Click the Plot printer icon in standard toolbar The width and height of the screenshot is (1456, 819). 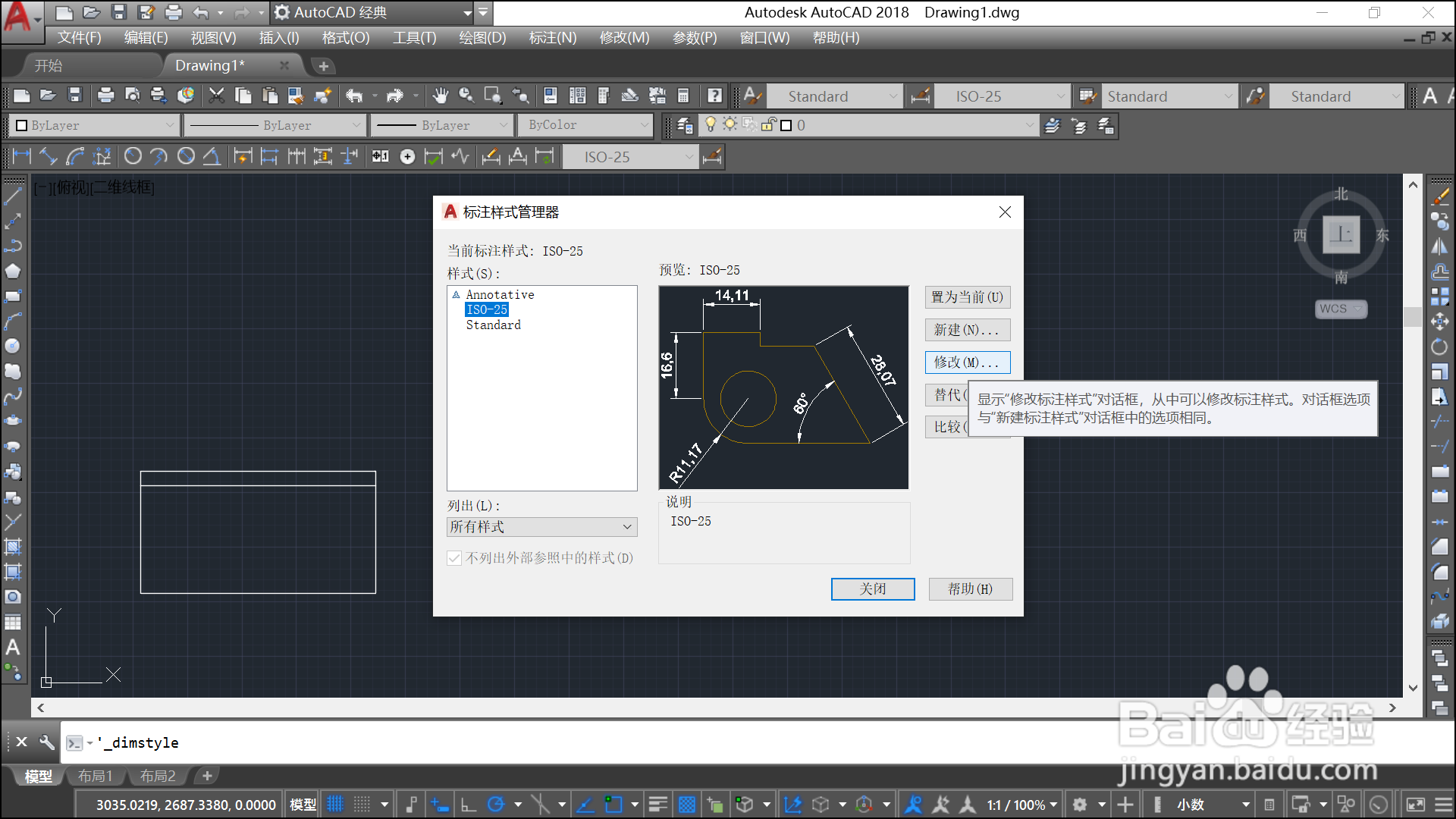(105, 96)
